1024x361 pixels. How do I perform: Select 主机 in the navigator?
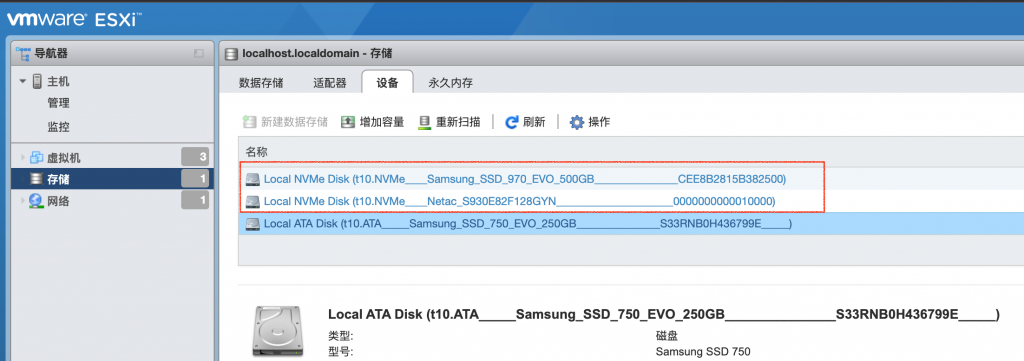point(58,82)
